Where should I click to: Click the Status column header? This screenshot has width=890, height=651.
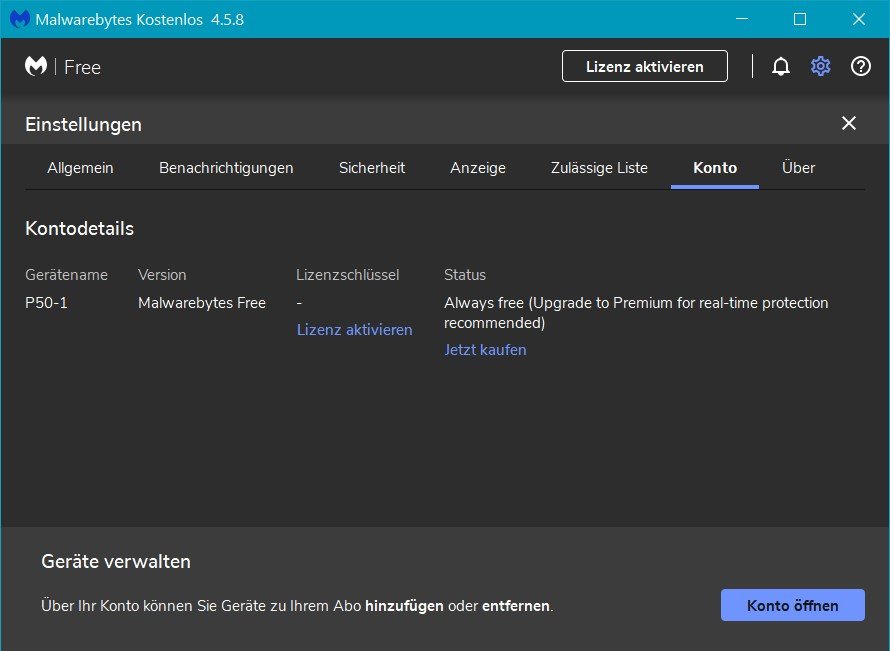coord(465,275)
